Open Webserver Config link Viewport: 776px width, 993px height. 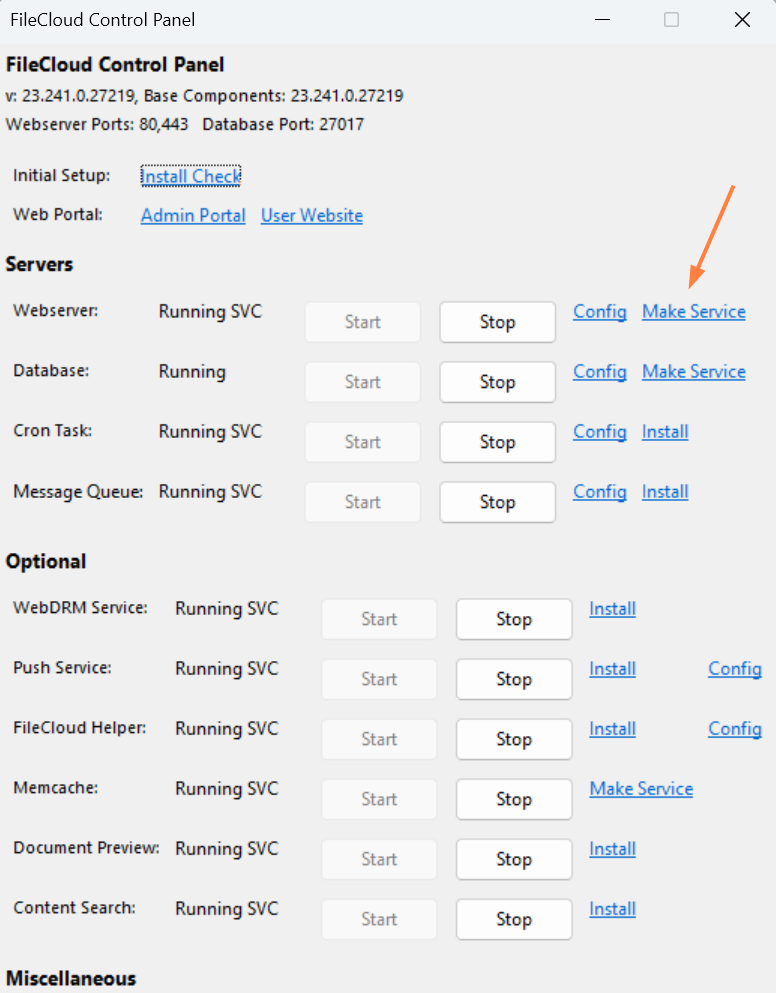coord(600,311)
